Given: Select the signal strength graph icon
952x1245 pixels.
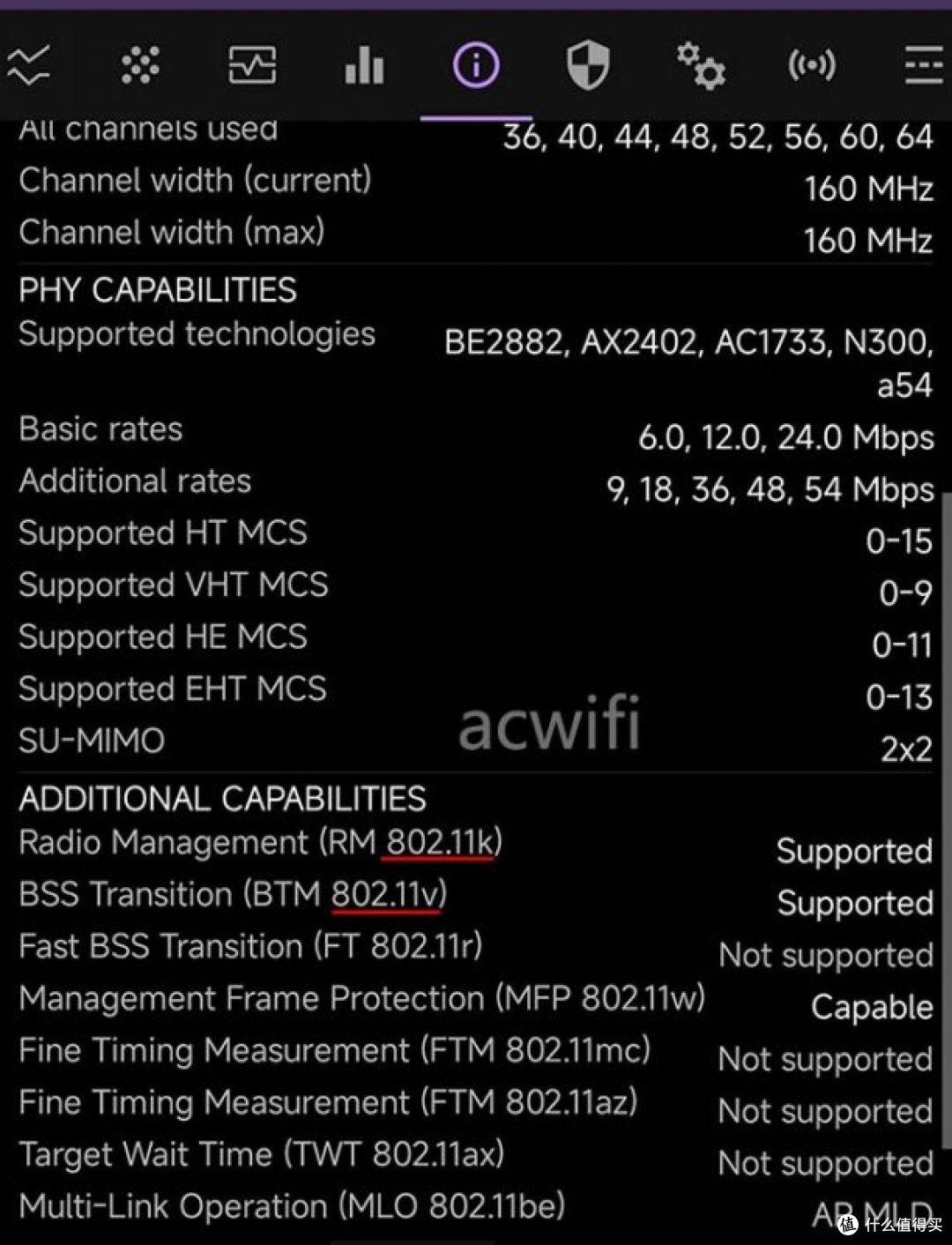Looking at the screenshot, I should 29,63.
